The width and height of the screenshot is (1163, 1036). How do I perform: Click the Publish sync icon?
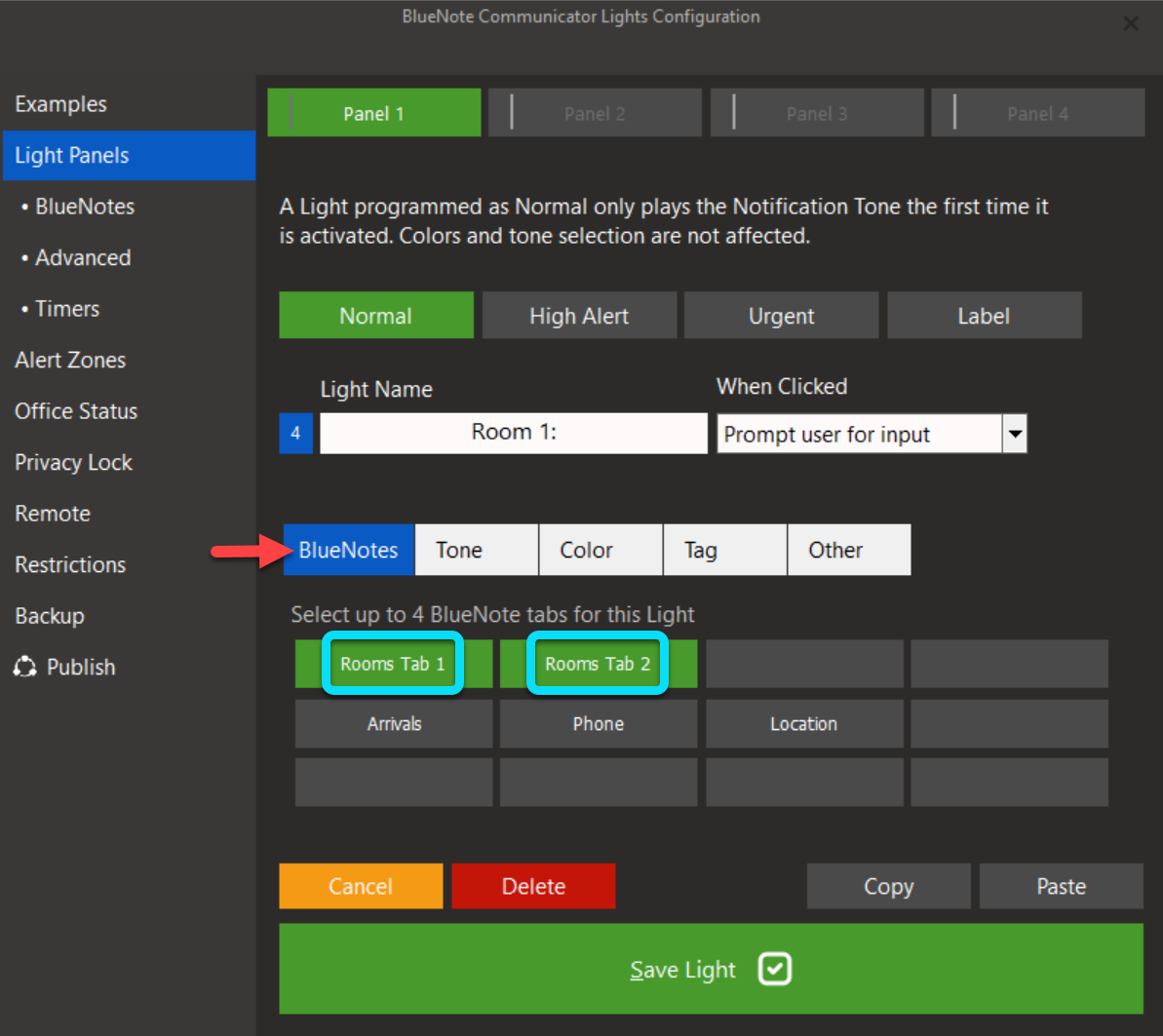tap(24, 667)
